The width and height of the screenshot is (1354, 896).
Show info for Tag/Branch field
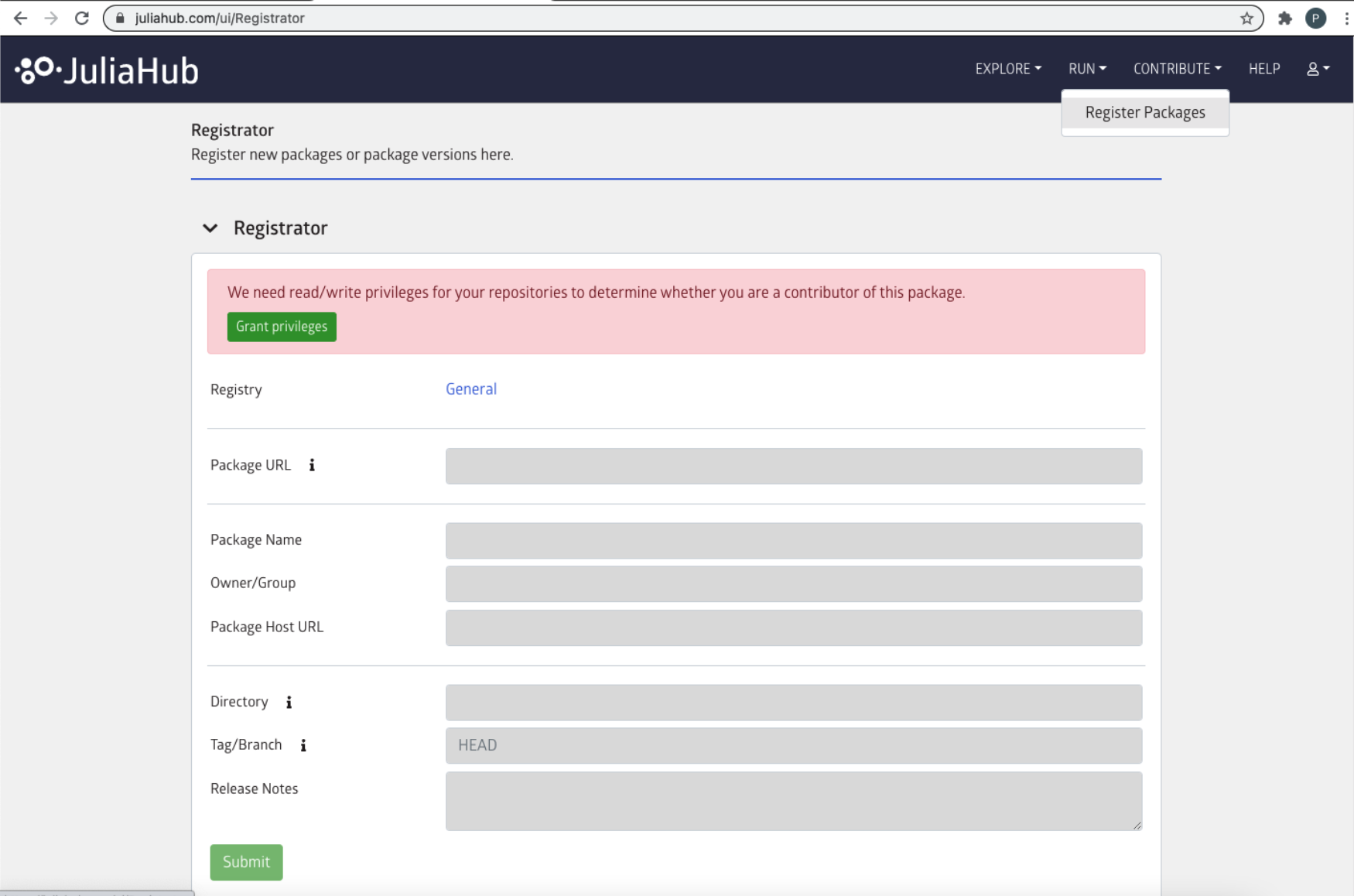[x=303, y=745]
